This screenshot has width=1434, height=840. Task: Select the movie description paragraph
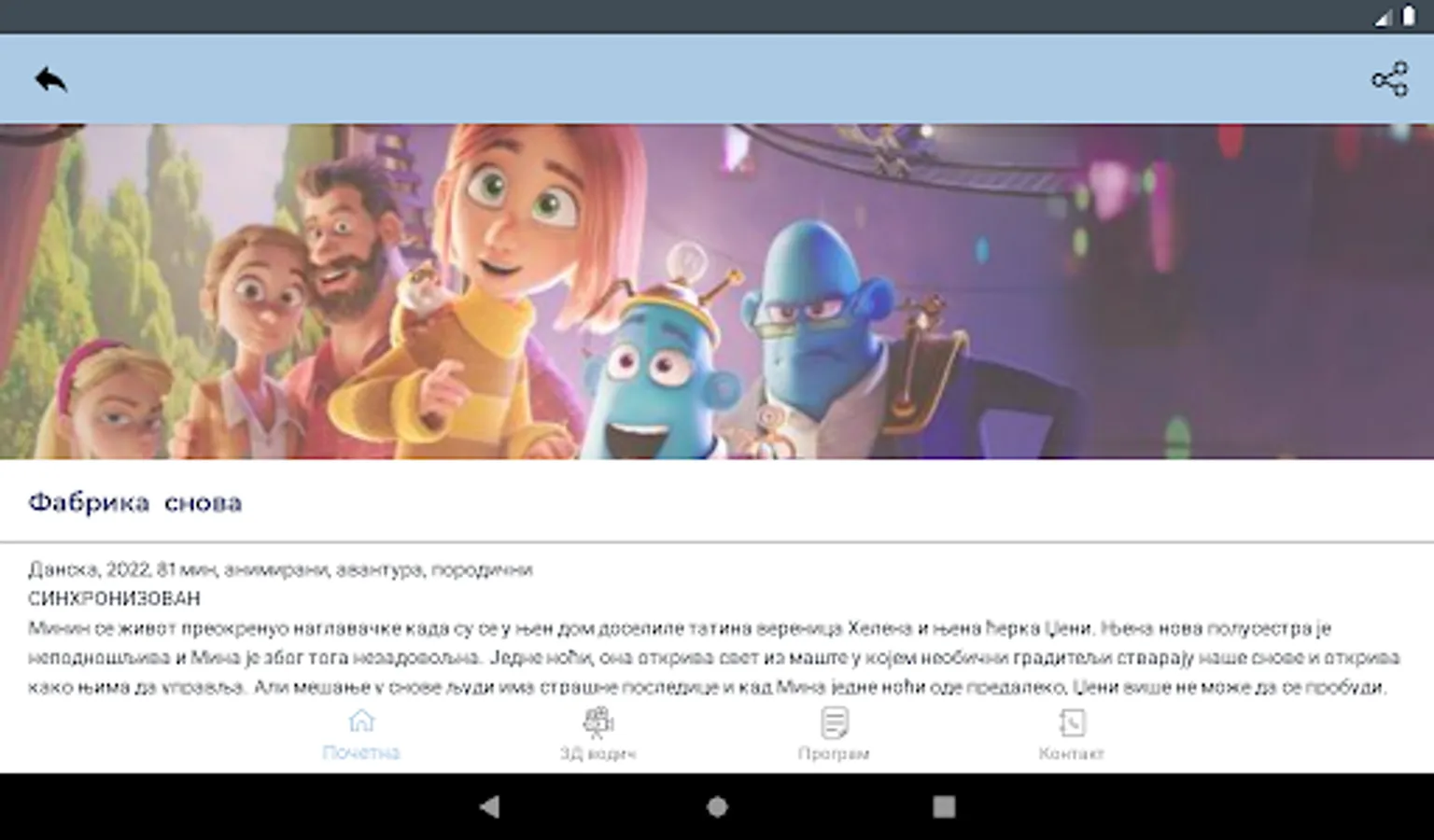[x=714, y=657]
